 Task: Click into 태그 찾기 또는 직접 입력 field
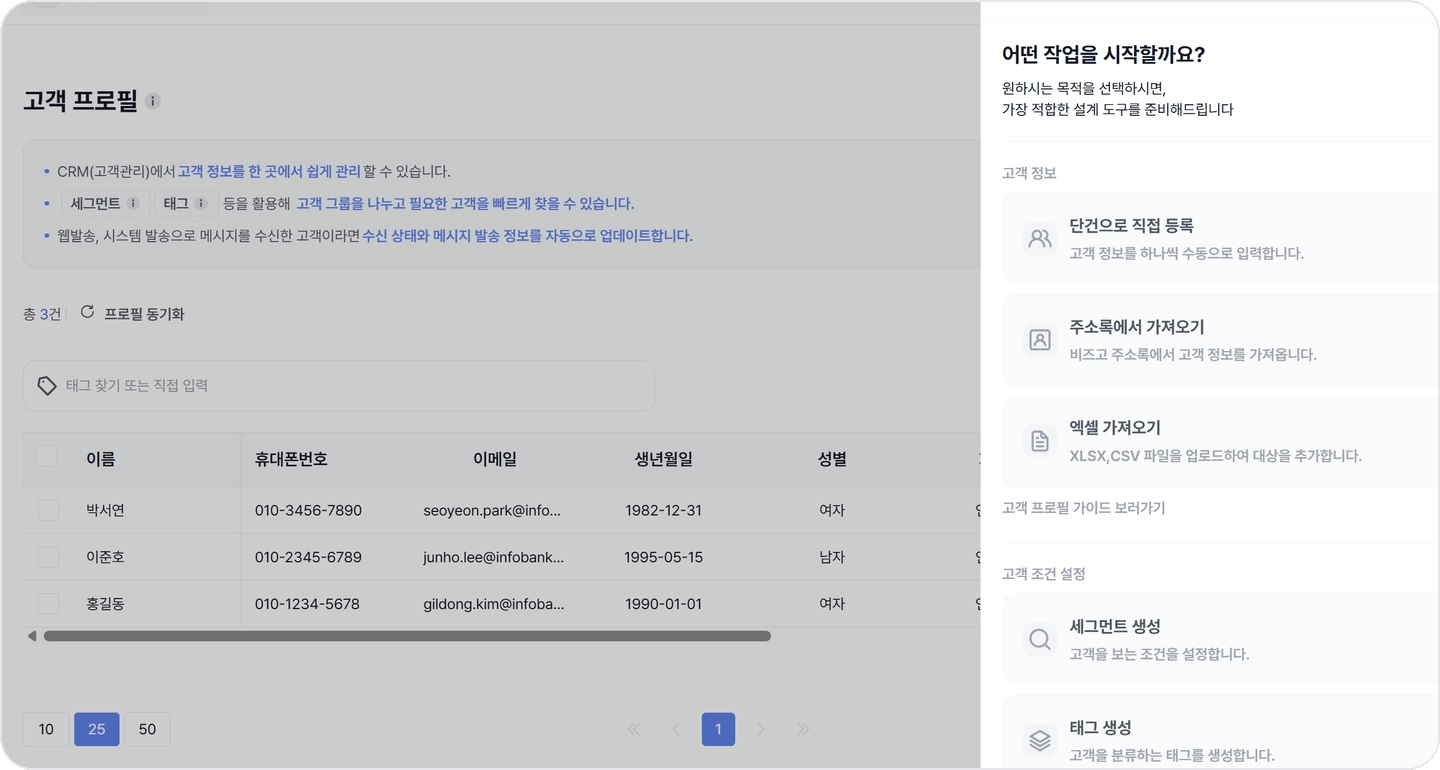(x=339, y=386)
